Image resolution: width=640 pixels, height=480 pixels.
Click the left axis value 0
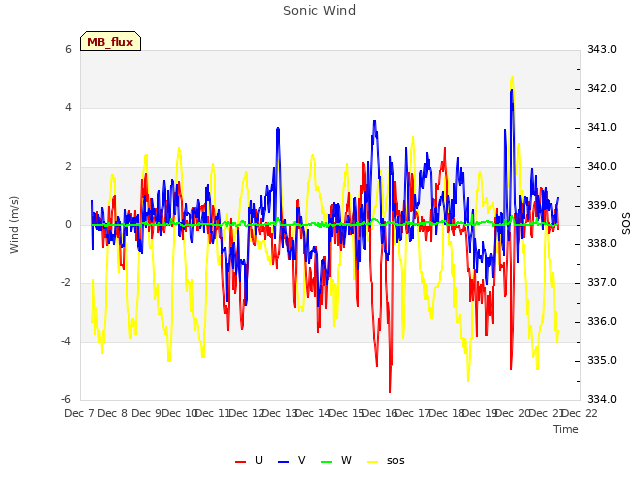pyautogui.click(x=68, y=224)
